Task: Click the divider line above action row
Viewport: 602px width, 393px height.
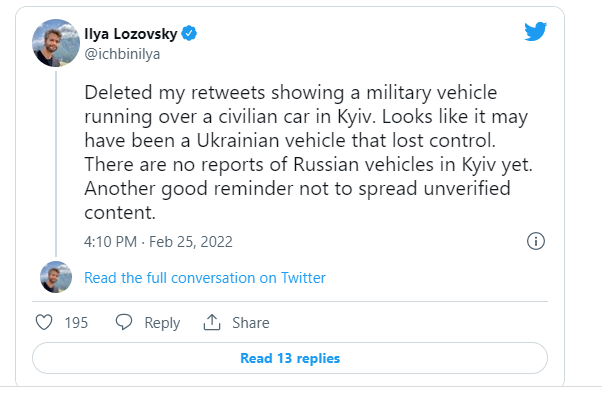Action: (290, 302)
